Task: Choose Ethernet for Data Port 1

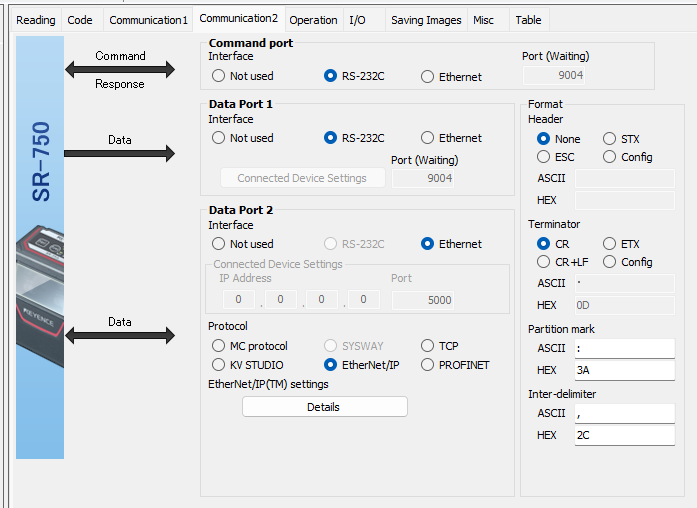Action: point(451,138)
